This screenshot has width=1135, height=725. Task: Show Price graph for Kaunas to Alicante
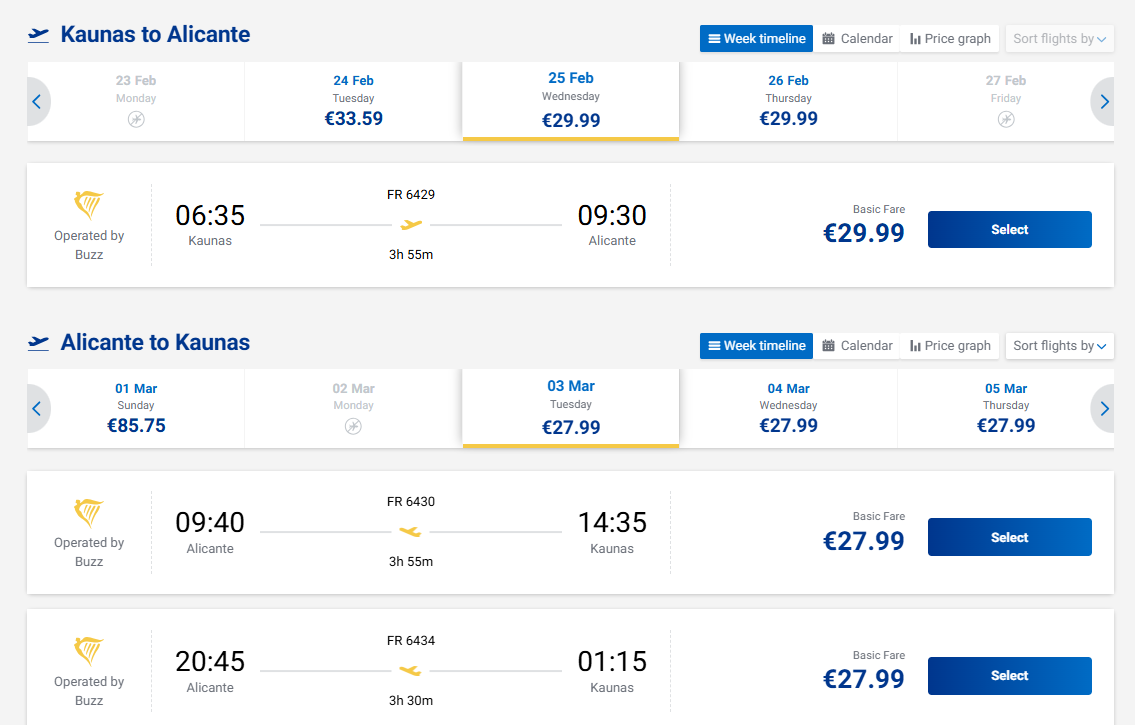tap(950, 39)
